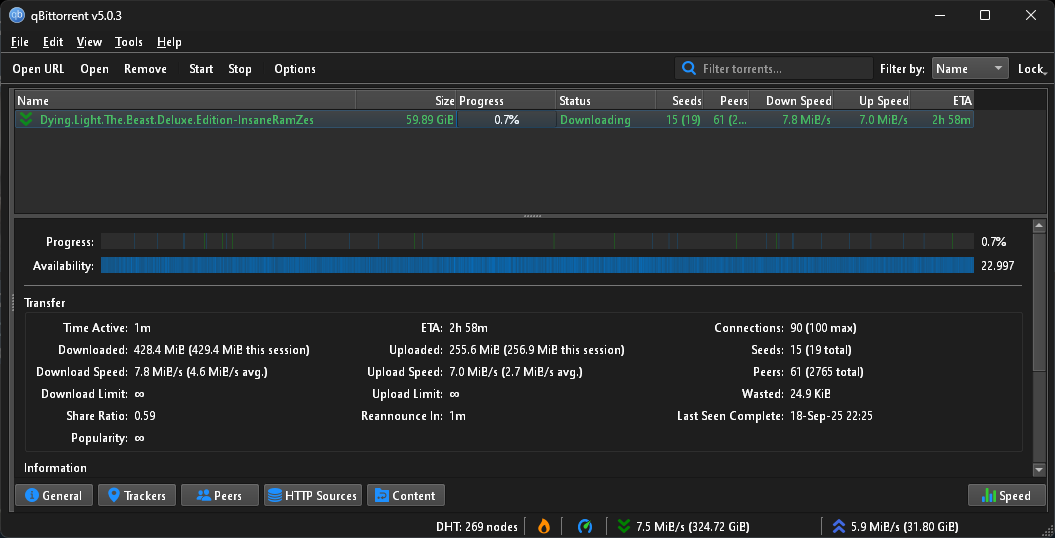The image size is (1055, 538).
Task: Select the Dying.Light.The.Beast torrent row
Action: 494,120
